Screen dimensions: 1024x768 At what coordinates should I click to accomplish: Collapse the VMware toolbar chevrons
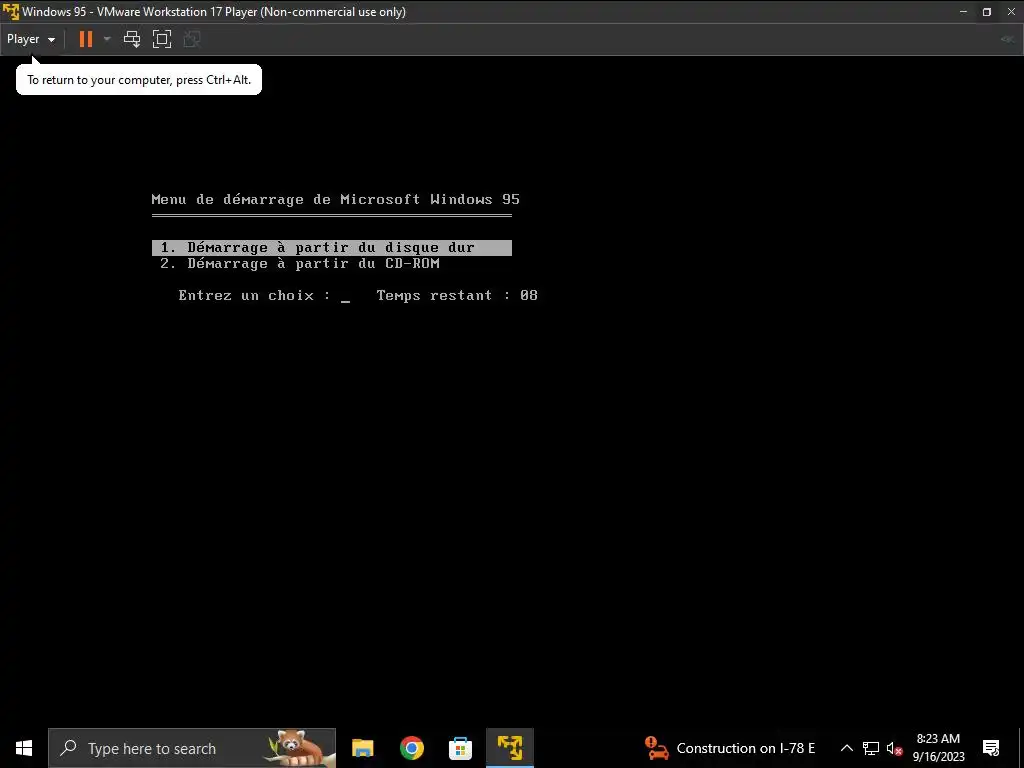(1007, 39)
